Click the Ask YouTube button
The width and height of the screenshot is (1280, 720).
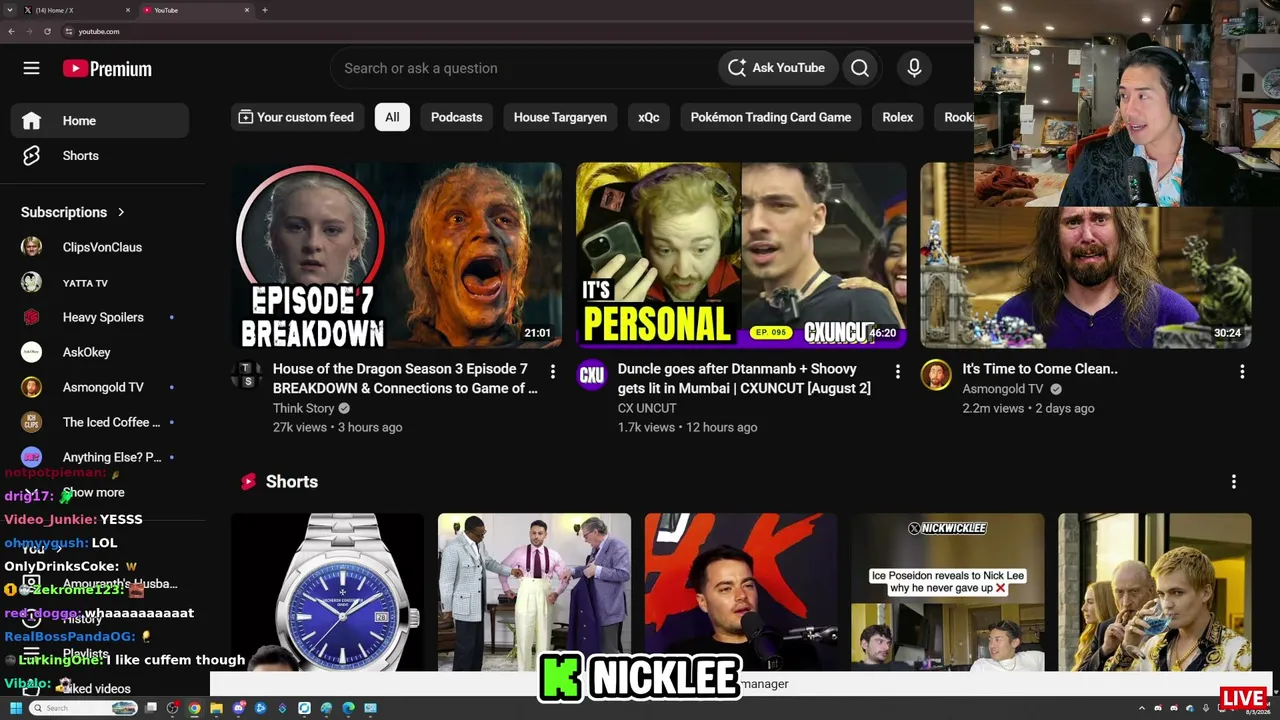[776, 68]
